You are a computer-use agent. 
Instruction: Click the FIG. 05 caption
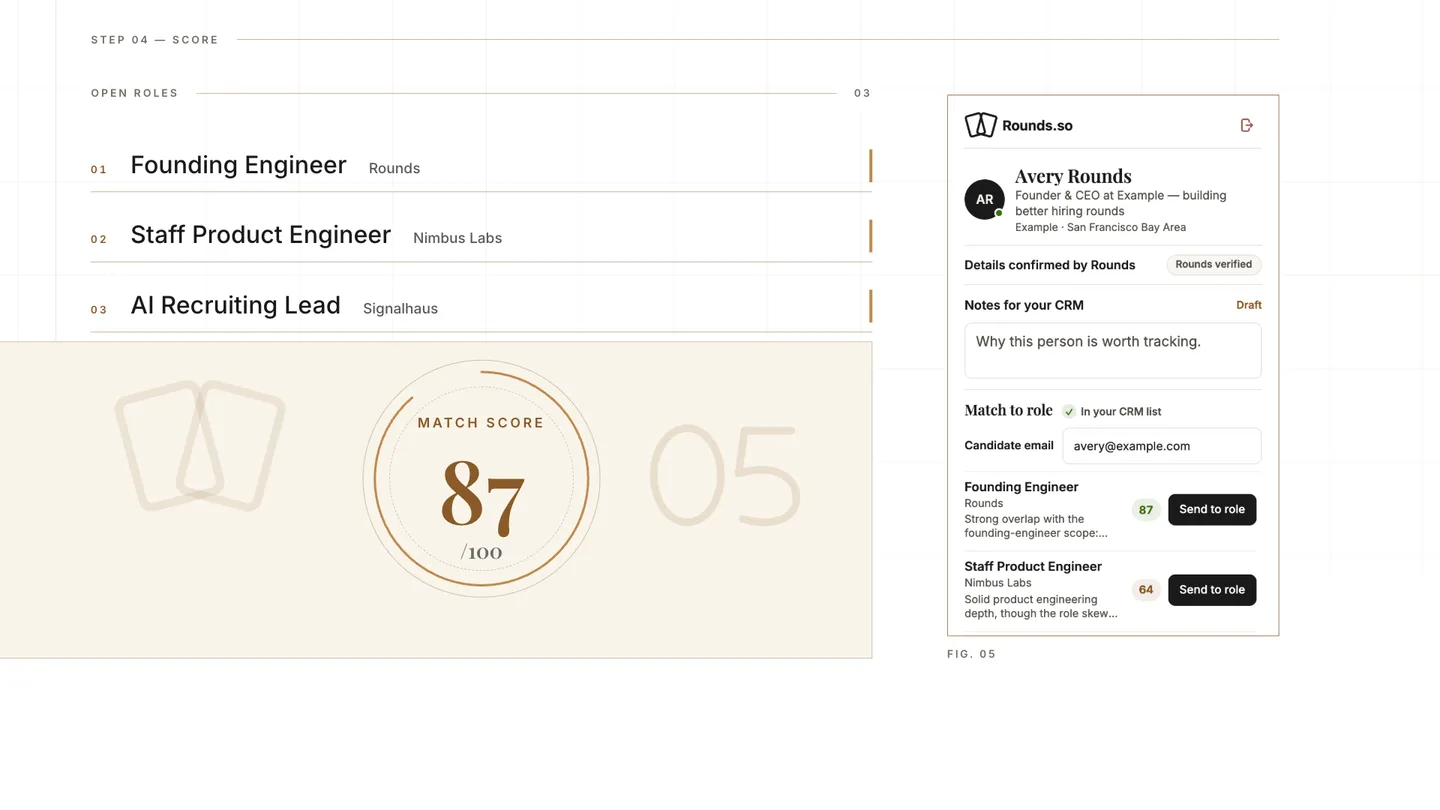971,654
